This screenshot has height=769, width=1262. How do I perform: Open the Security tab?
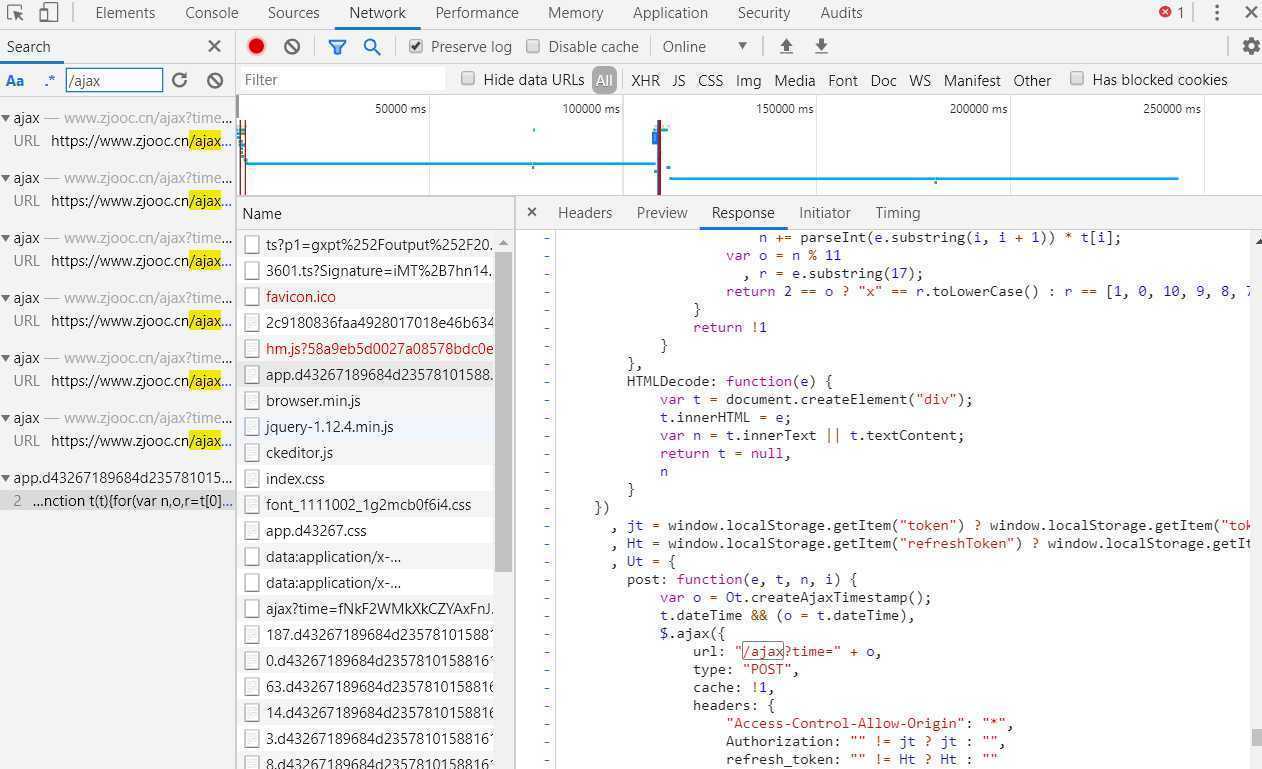764,13
